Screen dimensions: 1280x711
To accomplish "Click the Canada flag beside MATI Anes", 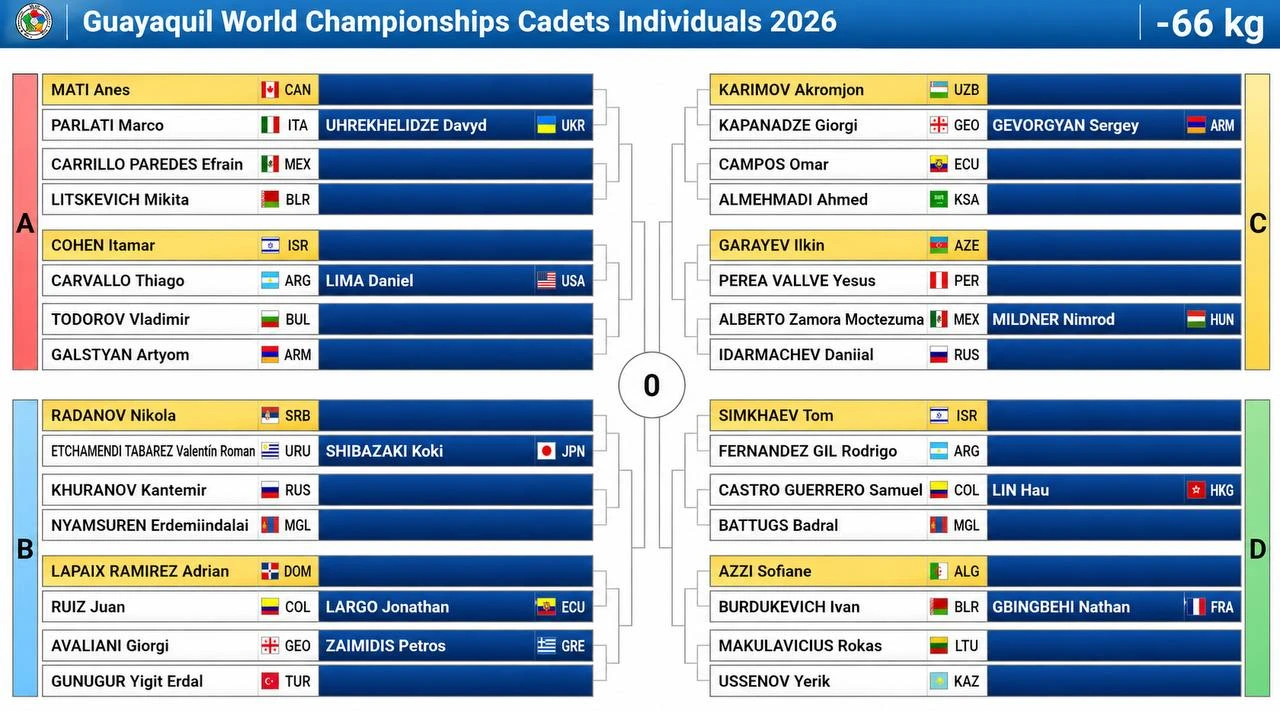I will point(270,90).
